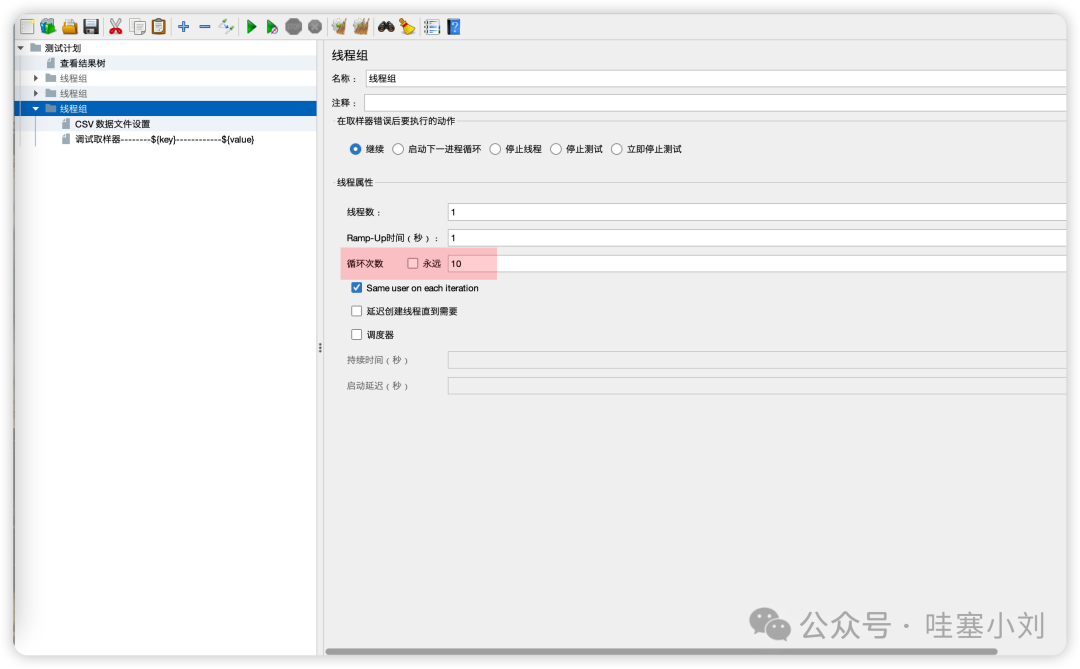Expand all nodes with plus icon
The height and width of the screenshot is (669, 1080).
pyautogui.click(x=183, y=27)
